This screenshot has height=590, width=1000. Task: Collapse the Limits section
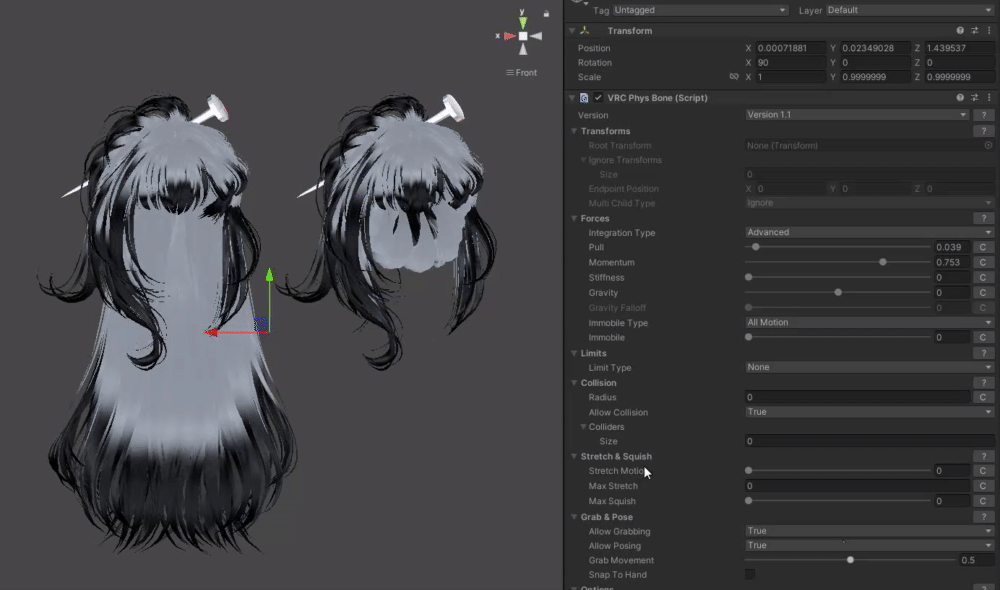(x=574, y=353)
